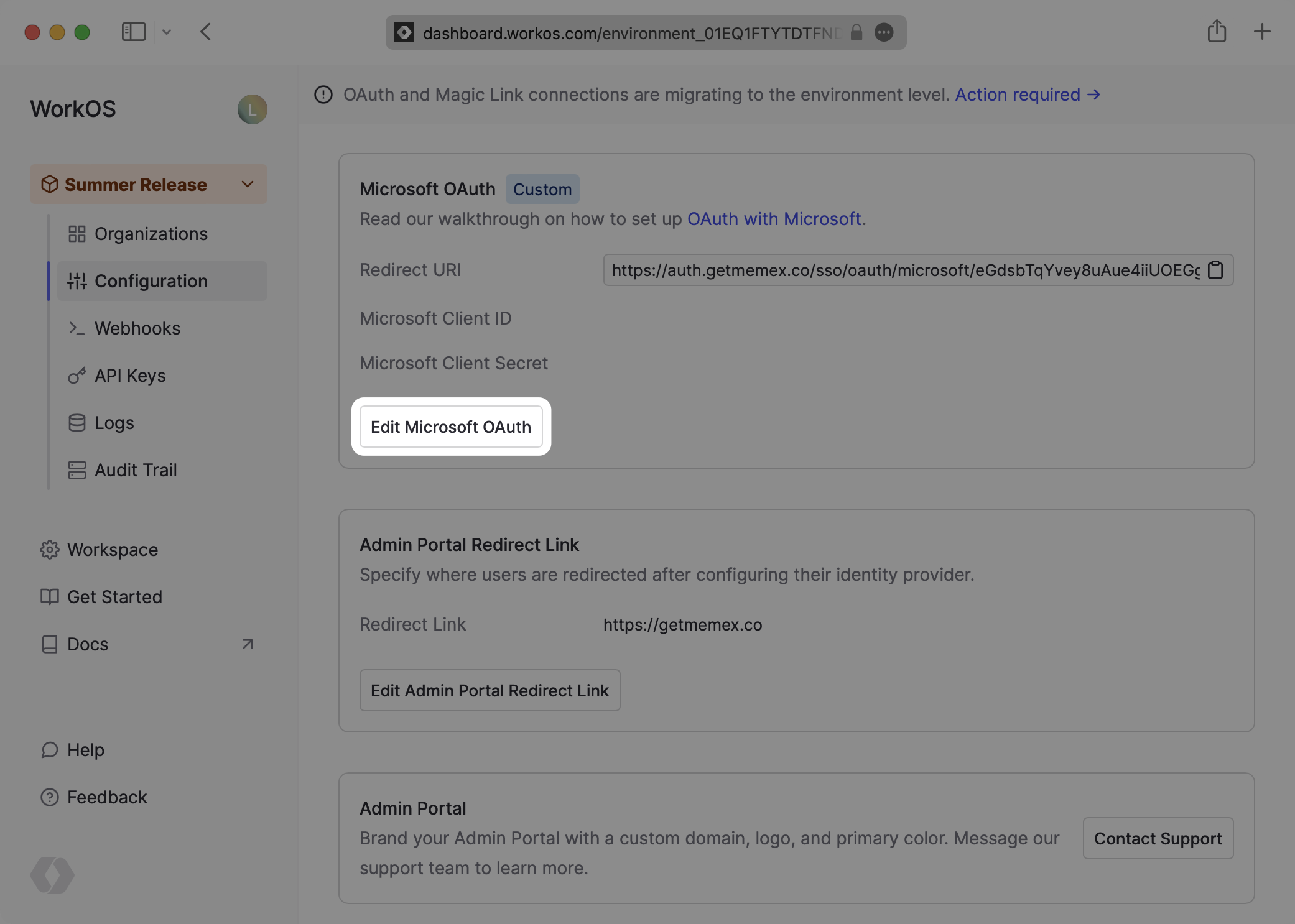This screenshot has width=1295, height=924.
Task: Follow the Action required link
Action: click(1028, 95)
